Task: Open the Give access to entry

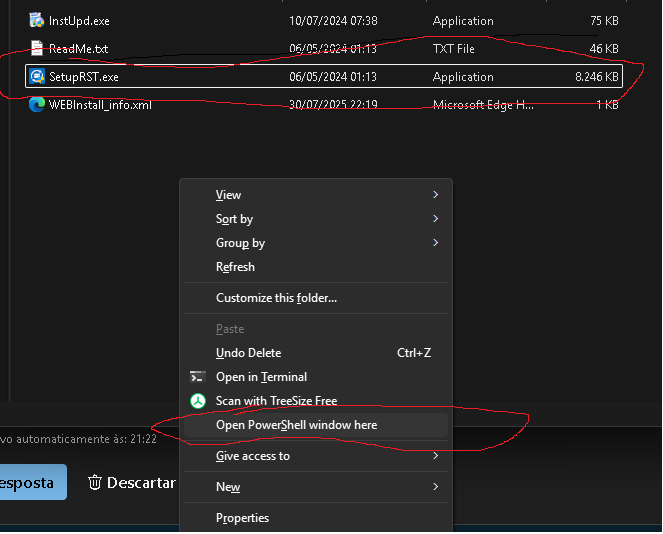Action: coord(316,456)
